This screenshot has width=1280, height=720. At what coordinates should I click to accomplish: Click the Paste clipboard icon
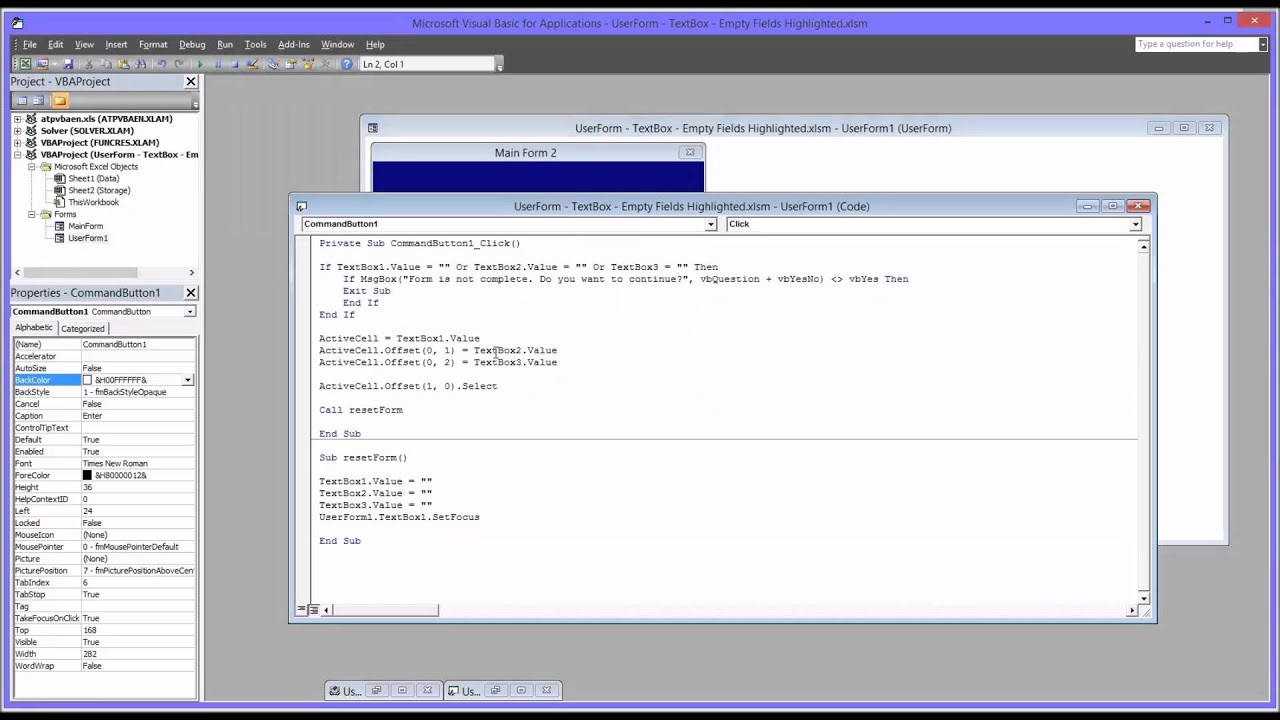tap(123, 64)
